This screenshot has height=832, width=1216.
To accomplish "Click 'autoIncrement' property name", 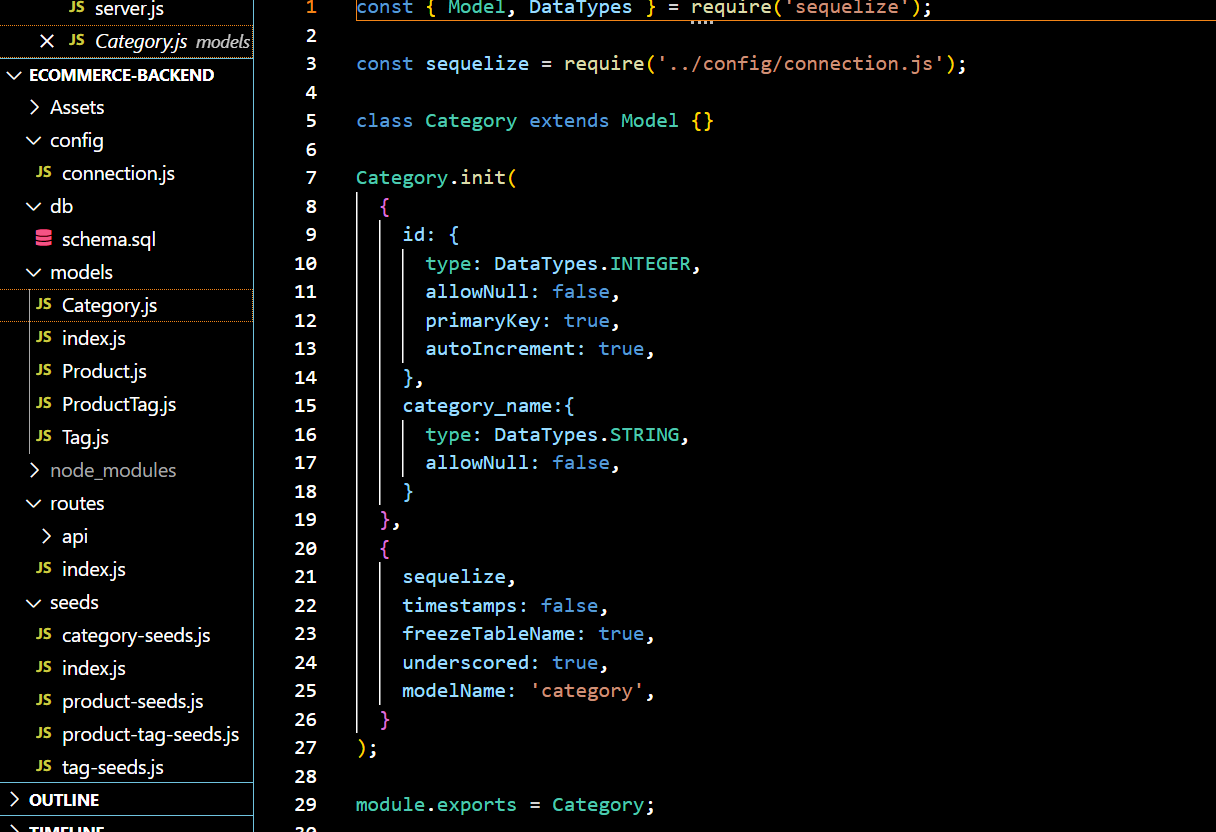I will pos(500,349).
